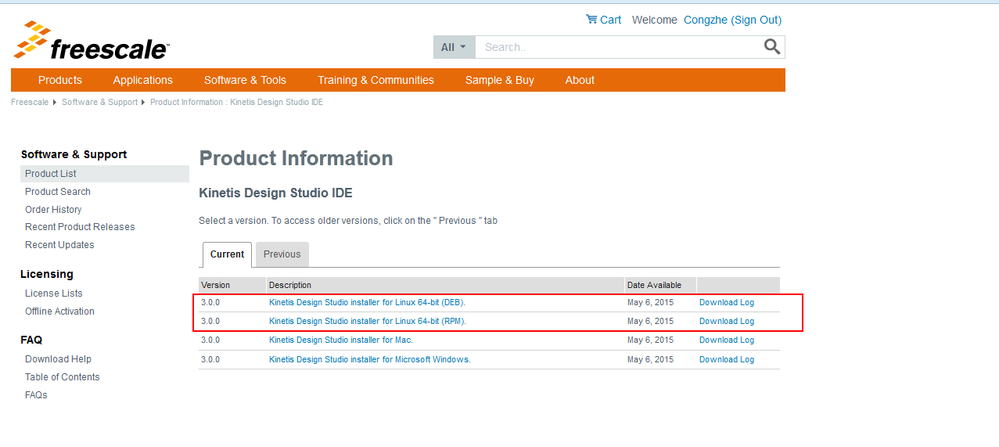The height and width of the screenshot is (447, 999).
Task: Open Linux 64-bit (RPM) installer link
Action: click(368, 321)
